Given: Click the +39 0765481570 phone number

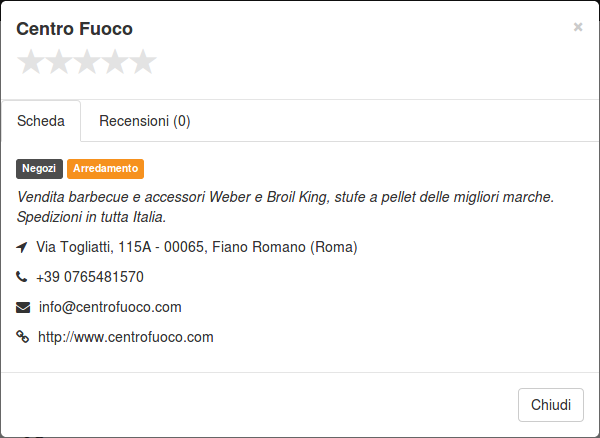Looking at the screenshot, I should click(x=90, y=277).
